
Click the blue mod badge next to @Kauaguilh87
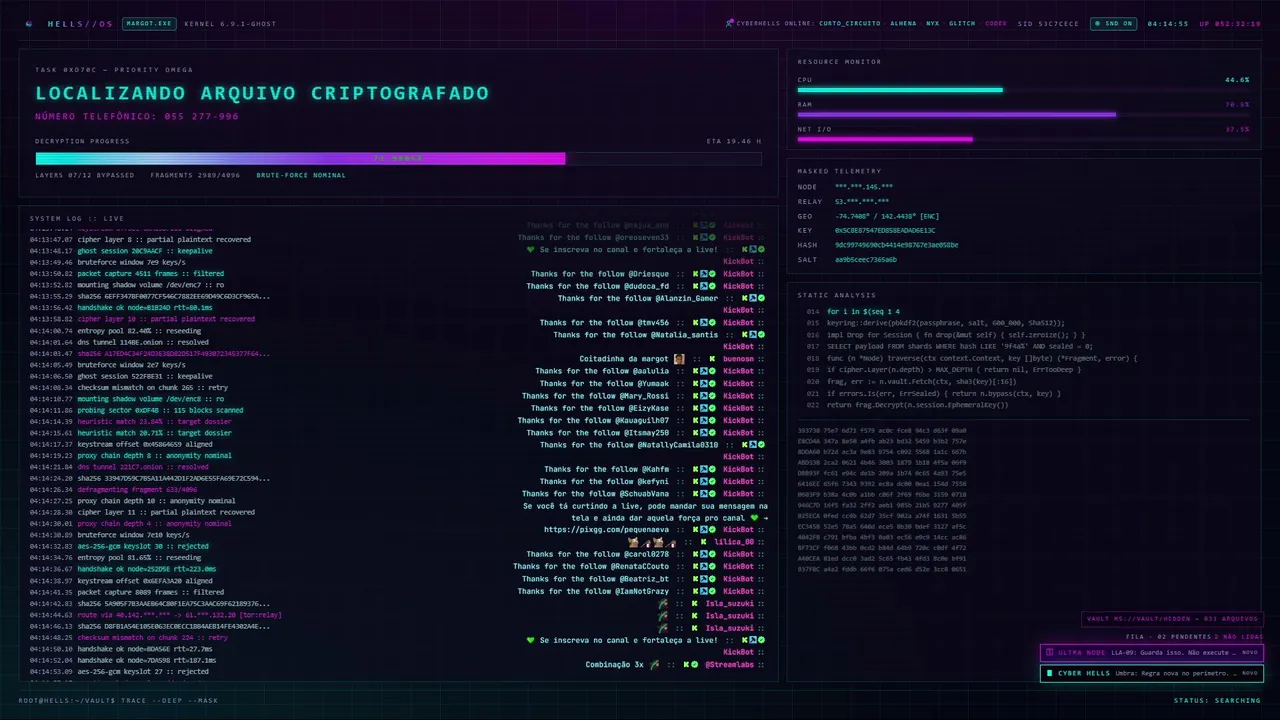(x=704, y=420)
